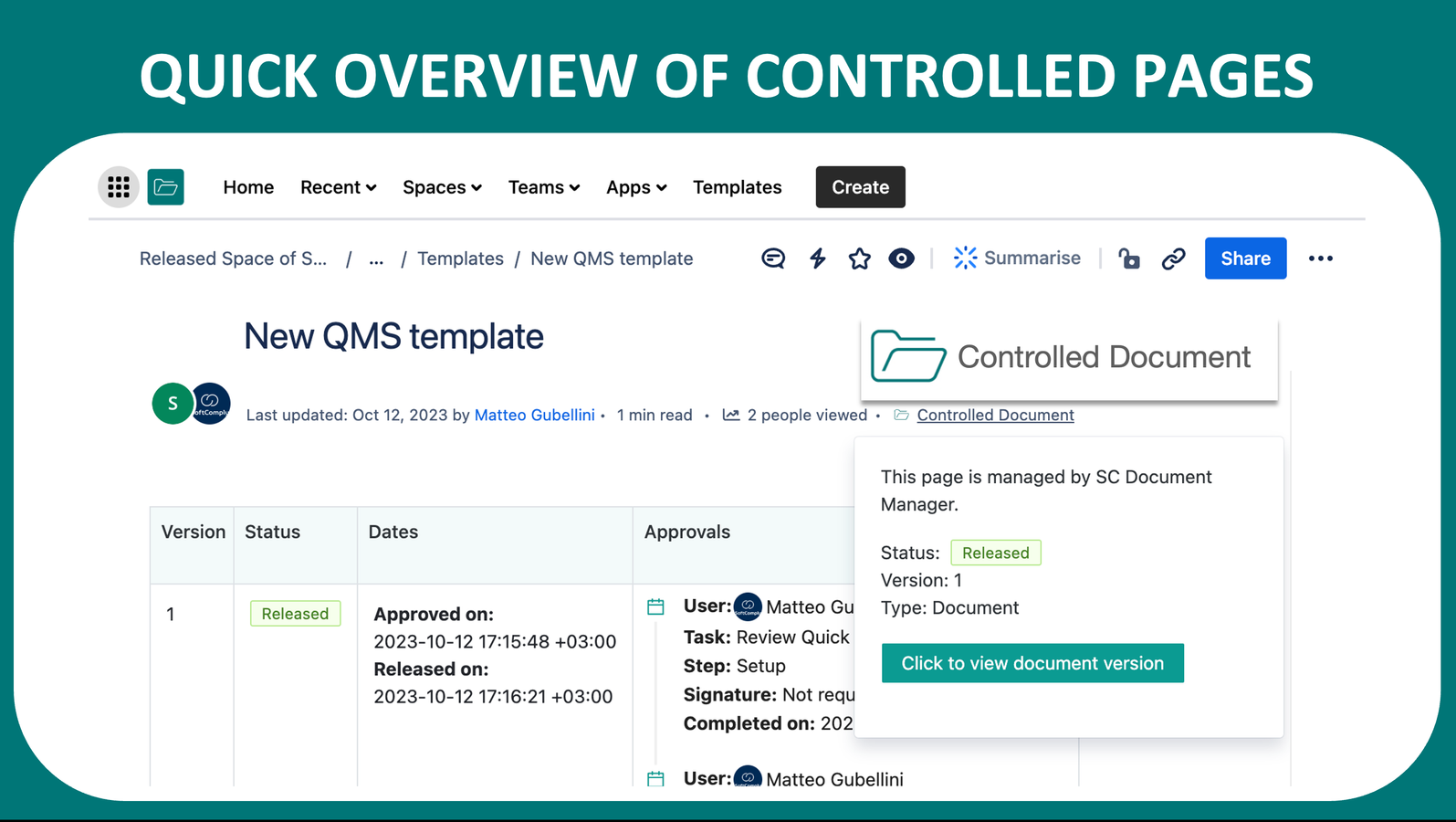Click version number 1 cell
This screenshot has height=822, width=1456.
pyautogui.click(x=170, y=614)
